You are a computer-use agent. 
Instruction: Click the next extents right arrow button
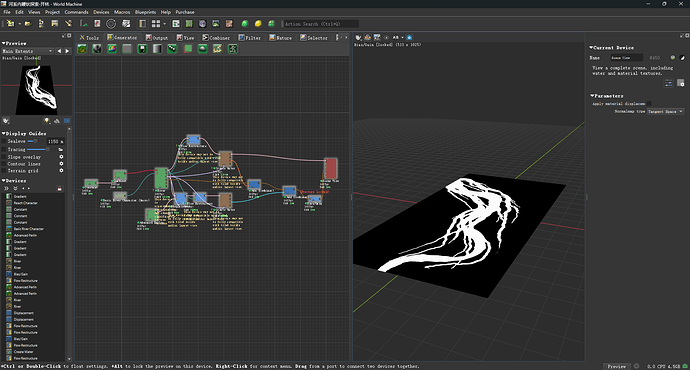tap(67, 51)
